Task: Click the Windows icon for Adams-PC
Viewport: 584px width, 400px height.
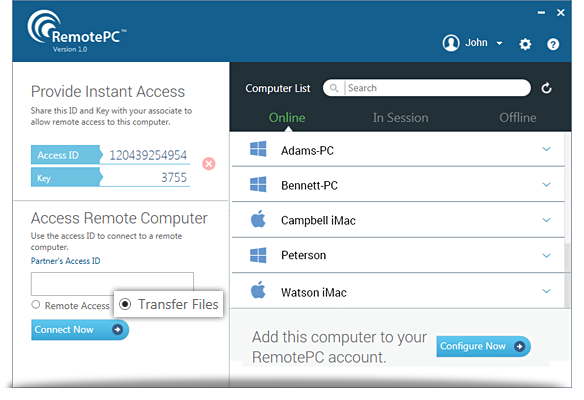Action: pos(258,149)
